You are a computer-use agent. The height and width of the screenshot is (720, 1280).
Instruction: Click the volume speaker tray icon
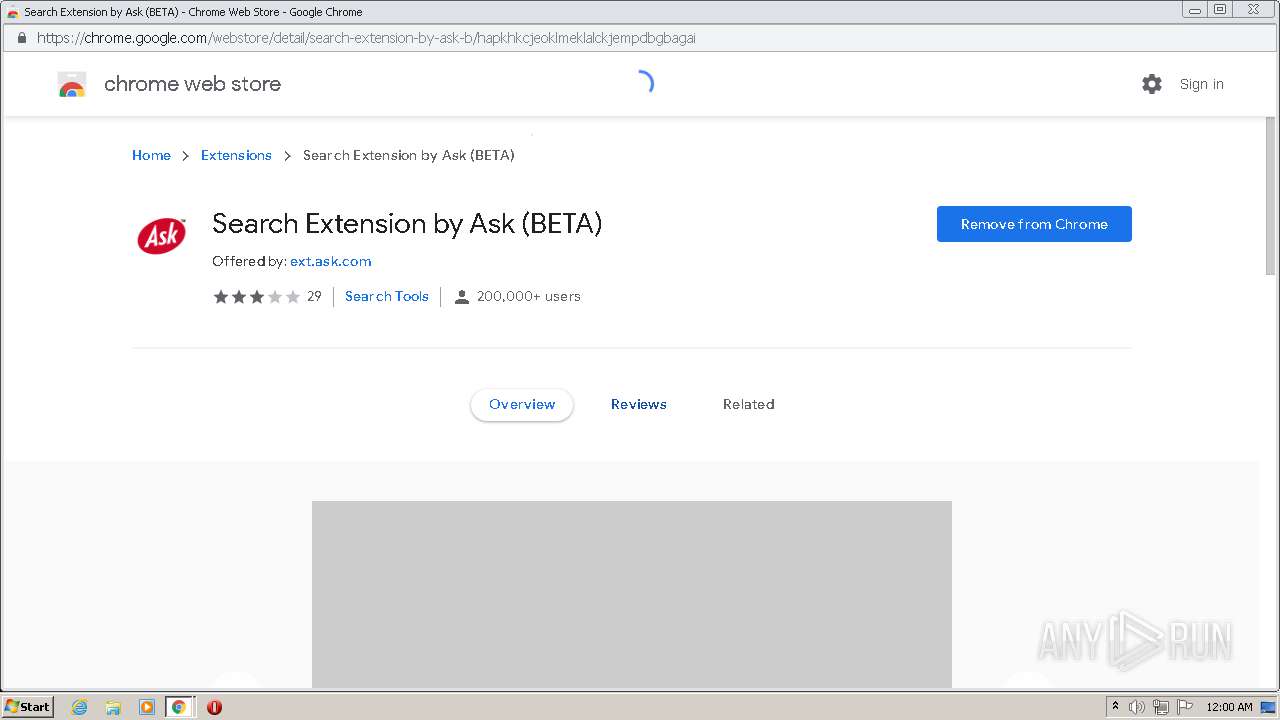point(1137,707)
